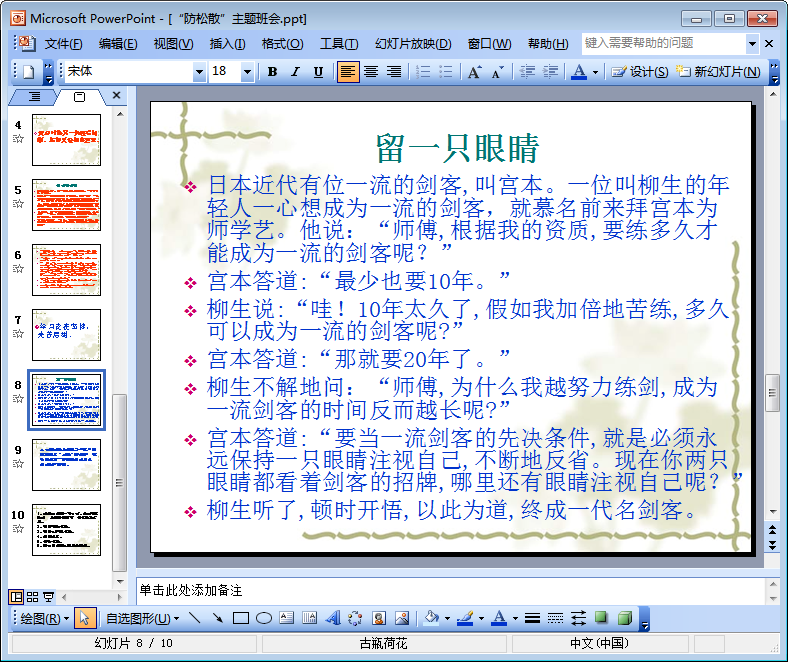Image resolution: width=788 pixels, height=662 pixels.
Task: Select the Arrow drawing tool
Action: point(218,619)
